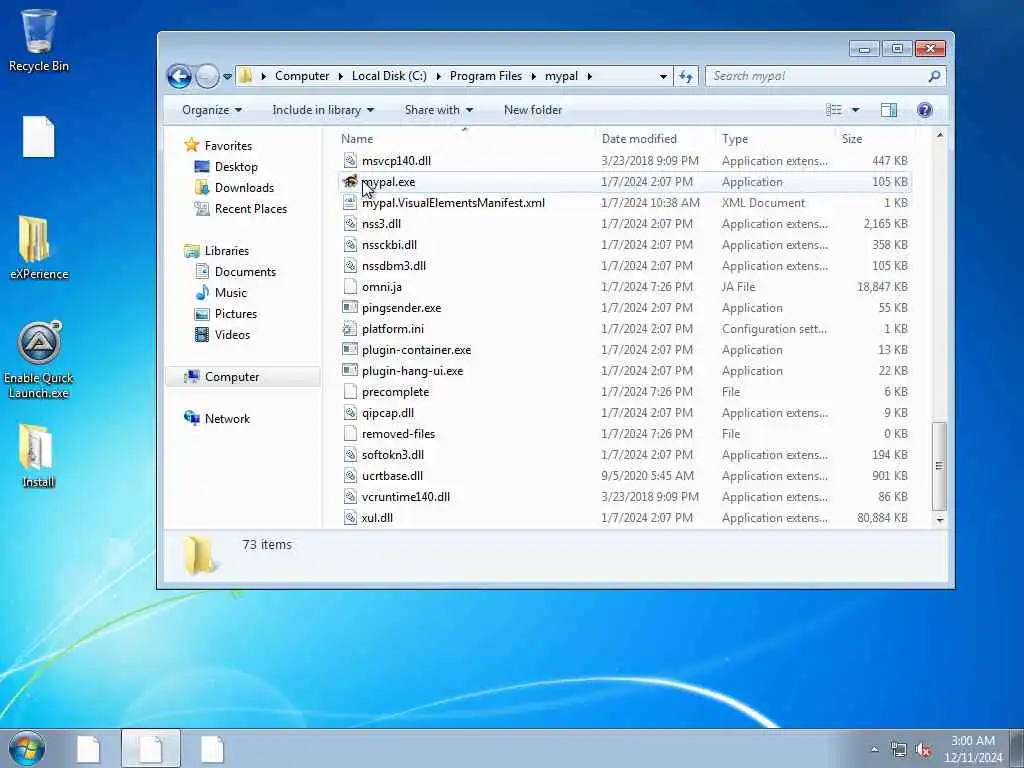Select the Install folder on desktop
Viewport: 1024px width, 768px height.
click(38, 456)
